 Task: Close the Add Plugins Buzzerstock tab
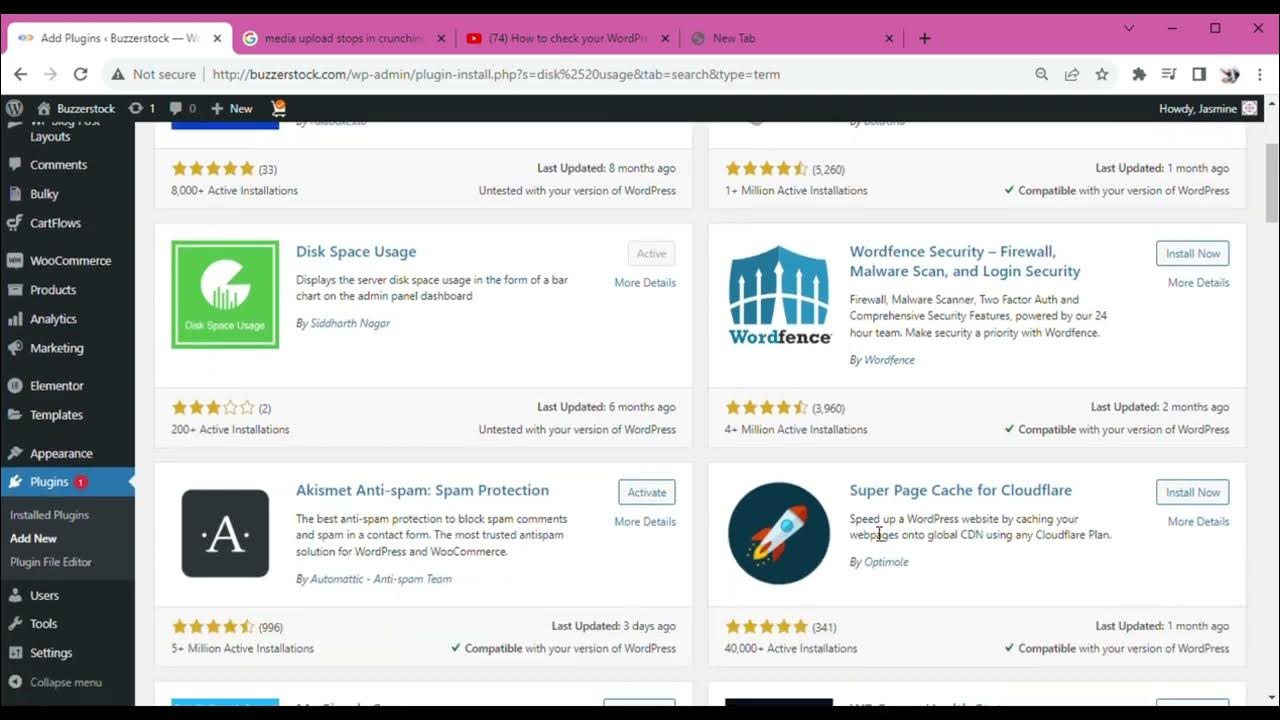(217, 38)
